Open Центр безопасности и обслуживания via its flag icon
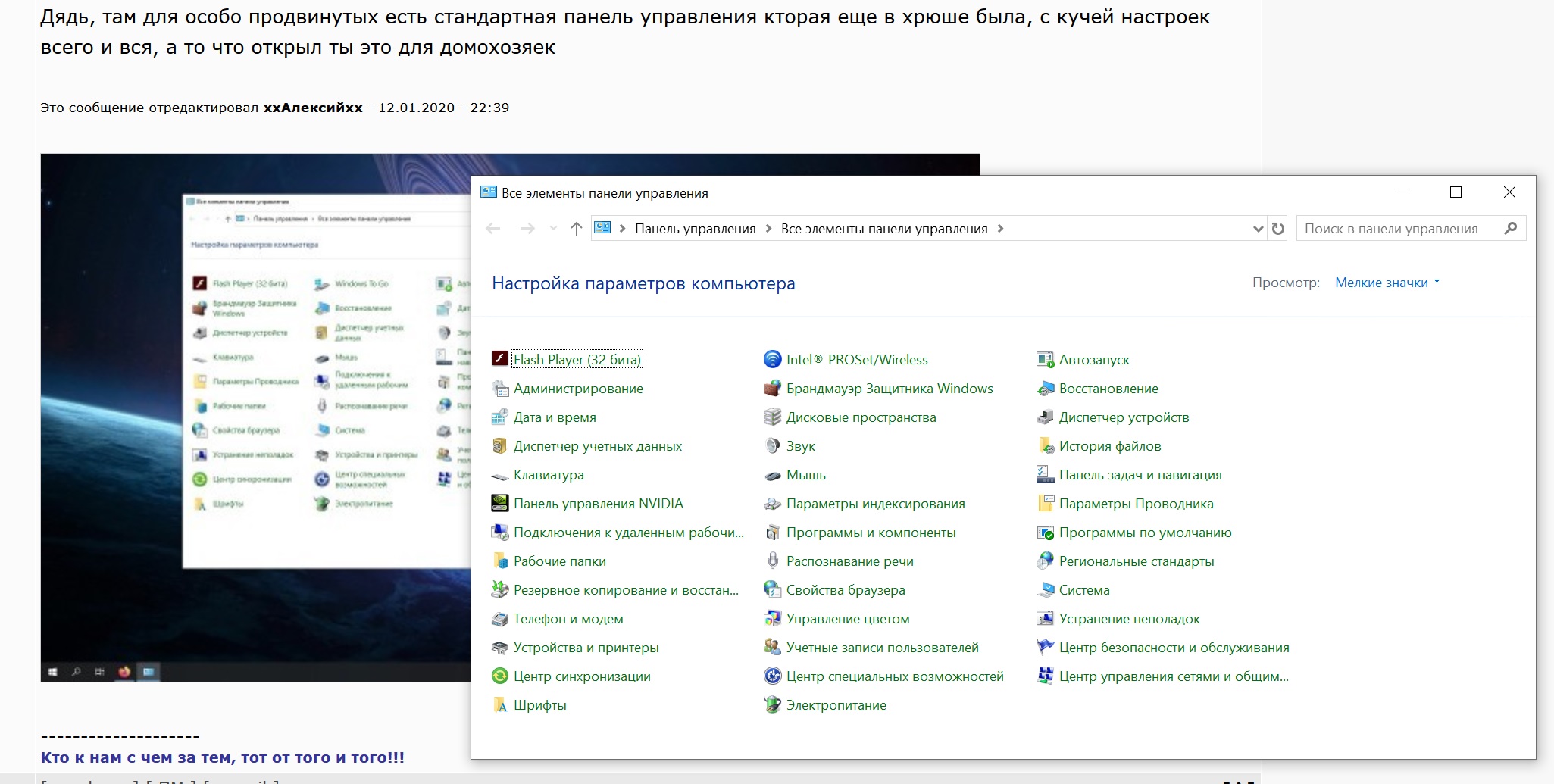The image size is (1554, 784). pos(1045,647)
